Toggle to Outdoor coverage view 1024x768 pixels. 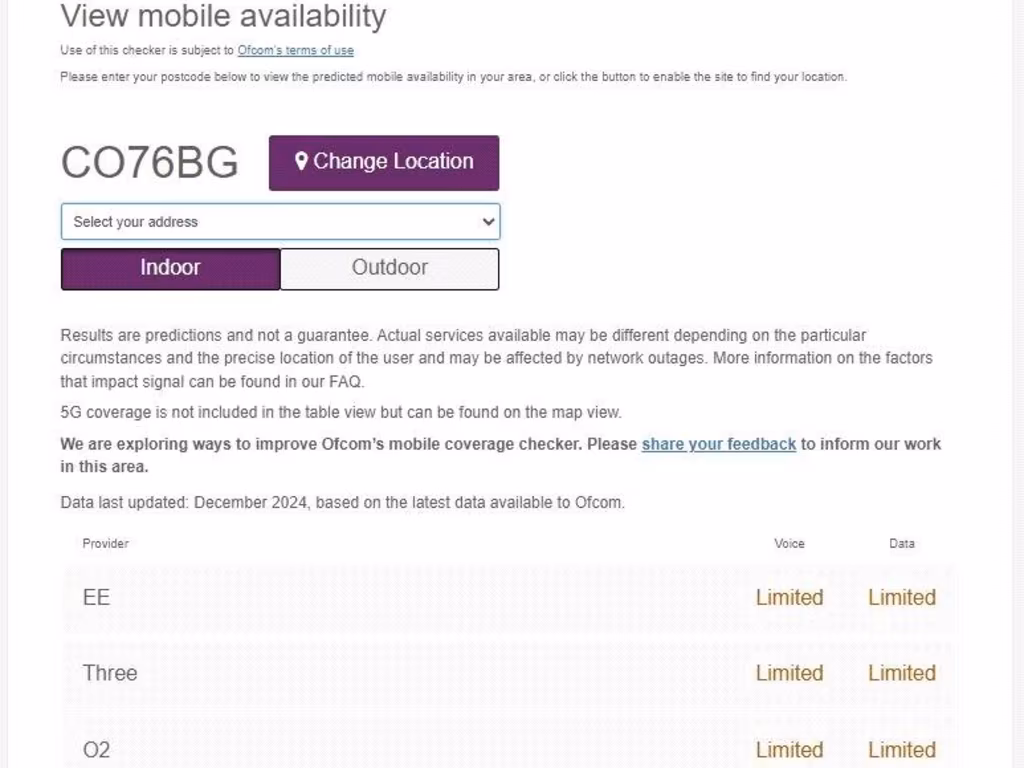pos(389,268)
